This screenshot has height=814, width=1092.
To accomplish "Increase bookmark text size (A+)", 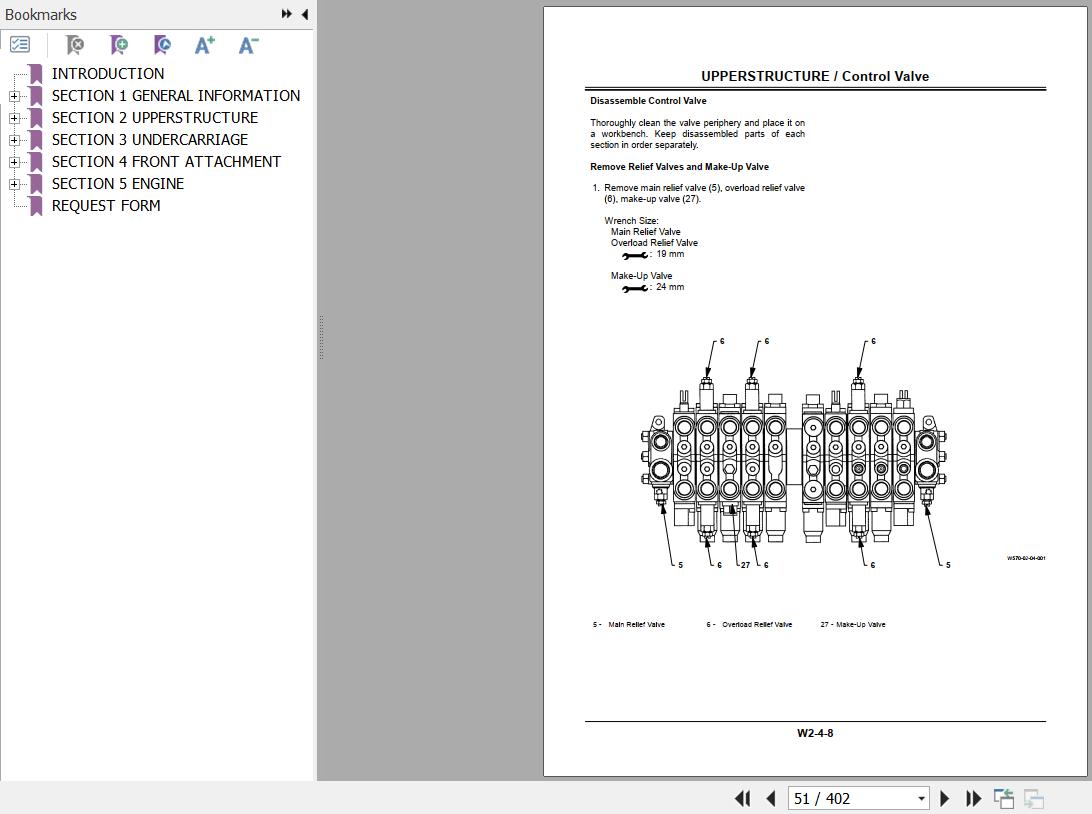I will tap(205, 45).
